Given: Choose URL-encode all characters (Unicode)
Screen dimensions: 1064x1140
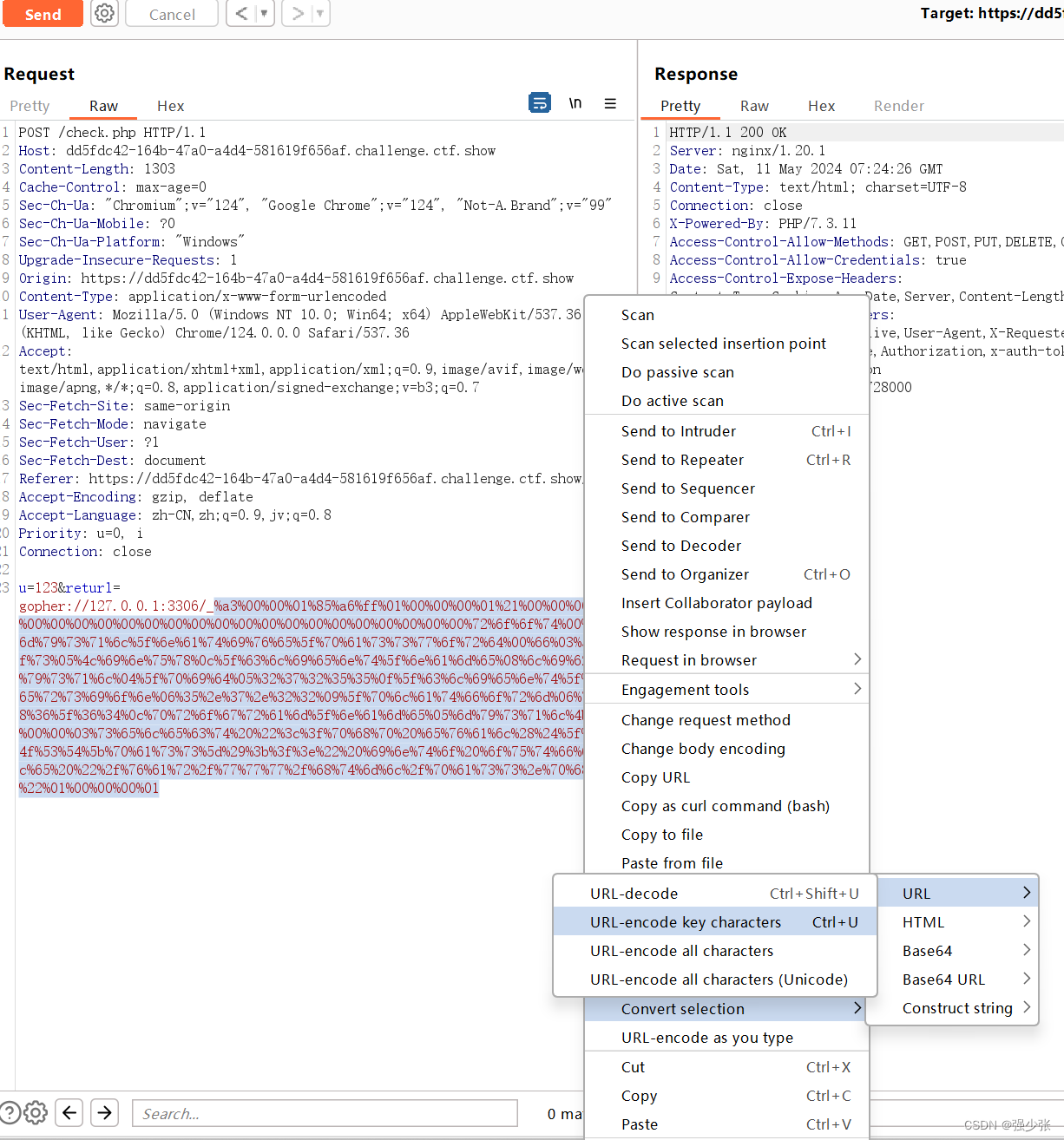Looking at the screenshot, I should pyautogui.click(x=714, y=979).
